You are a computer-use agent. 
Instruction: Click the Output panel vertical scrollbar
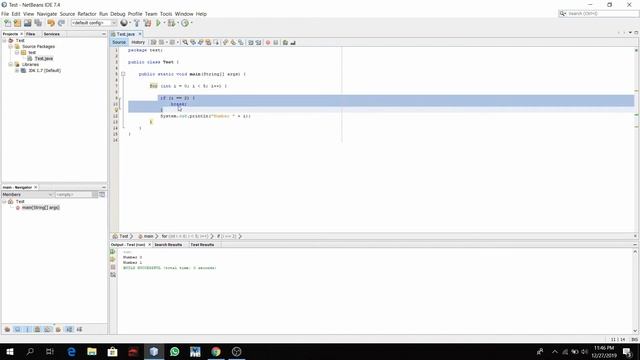pyautogui.click(x=635, y=291)
